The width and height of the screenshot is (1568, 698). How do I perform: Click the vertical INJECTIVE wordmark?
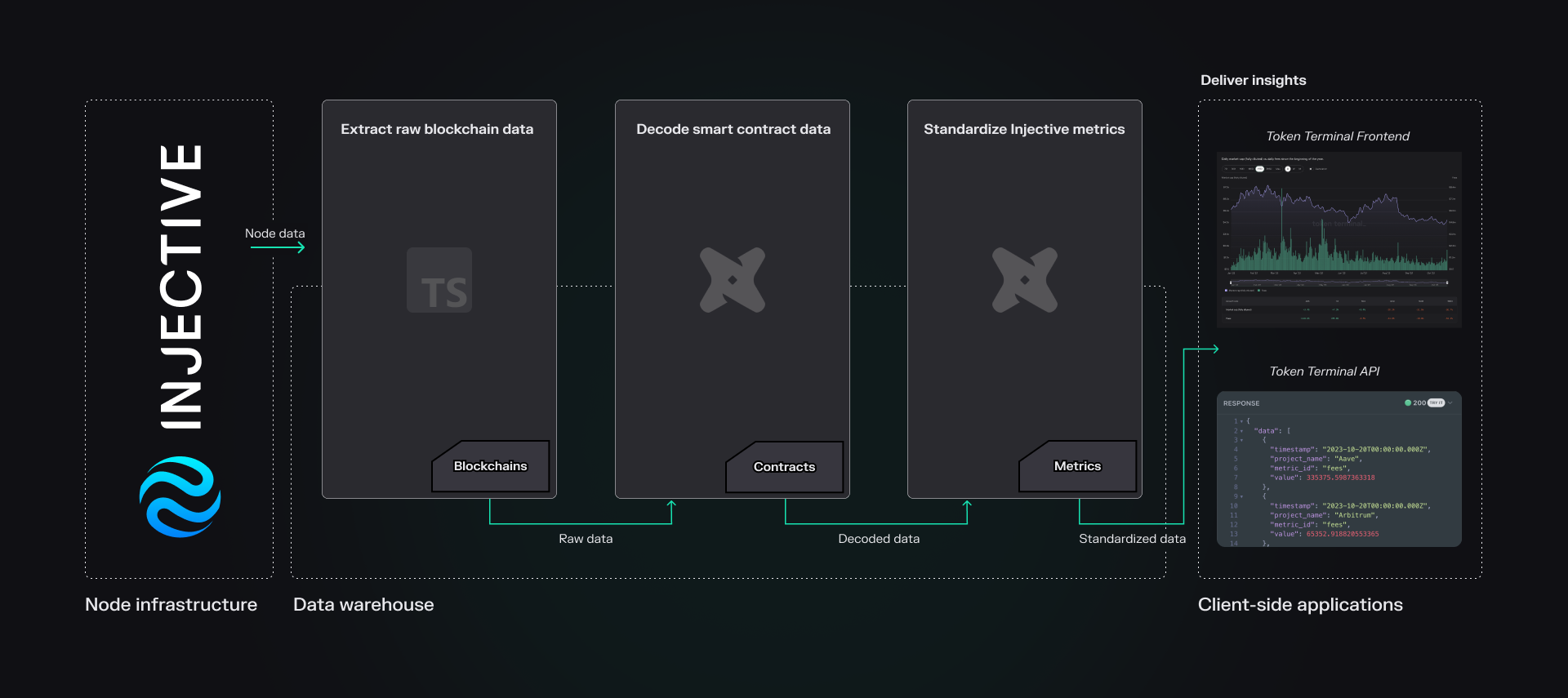[x=180, y=286]
